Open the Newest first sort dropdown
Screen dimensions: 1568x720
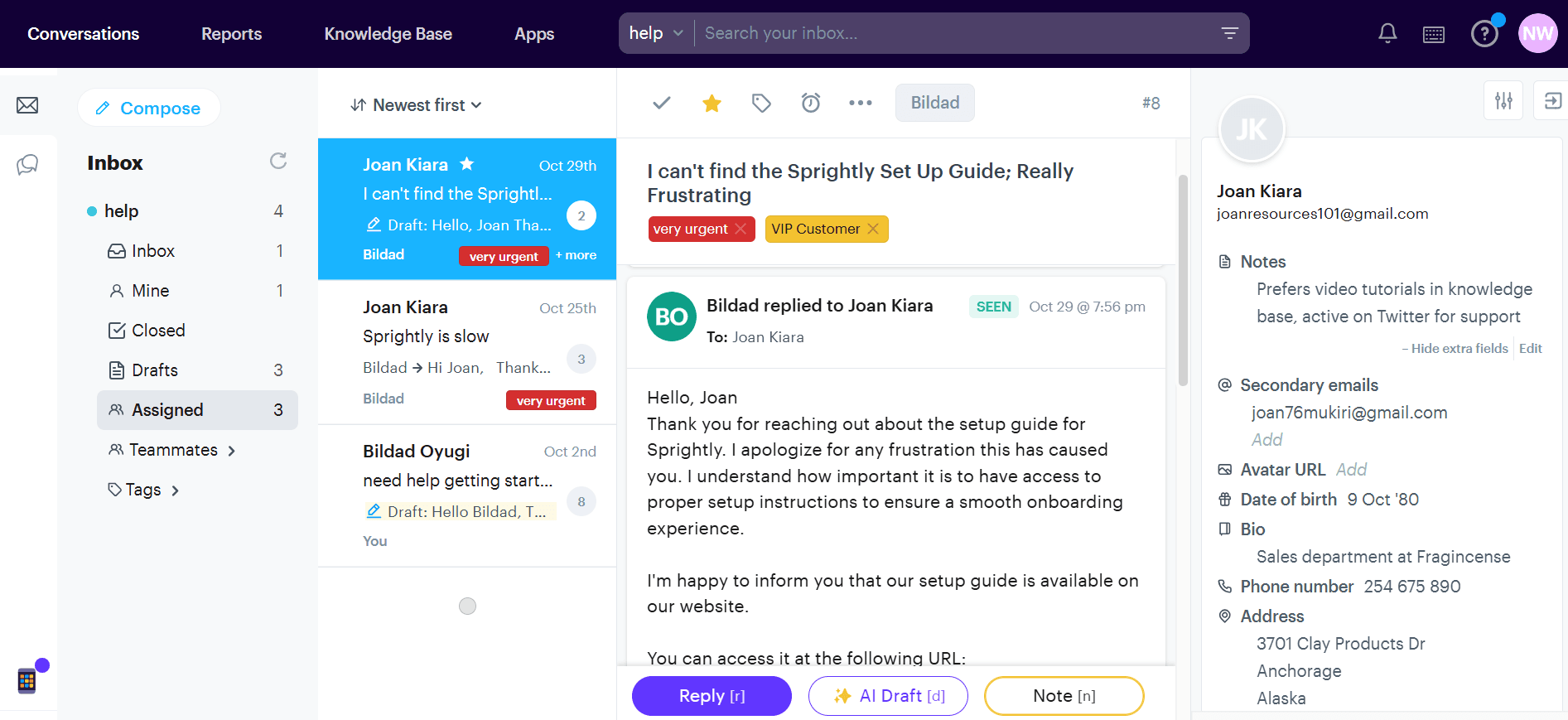(416, 105)
